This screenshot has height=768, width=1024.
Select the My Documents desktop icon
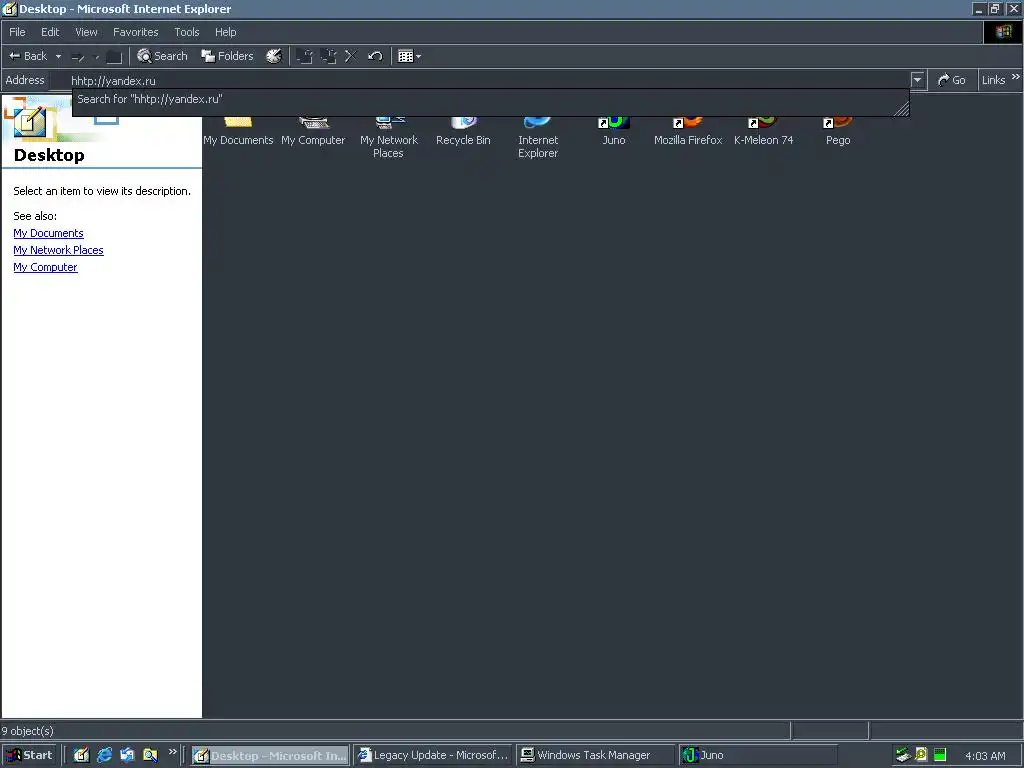pyautogui.click(x=238, y=130)
